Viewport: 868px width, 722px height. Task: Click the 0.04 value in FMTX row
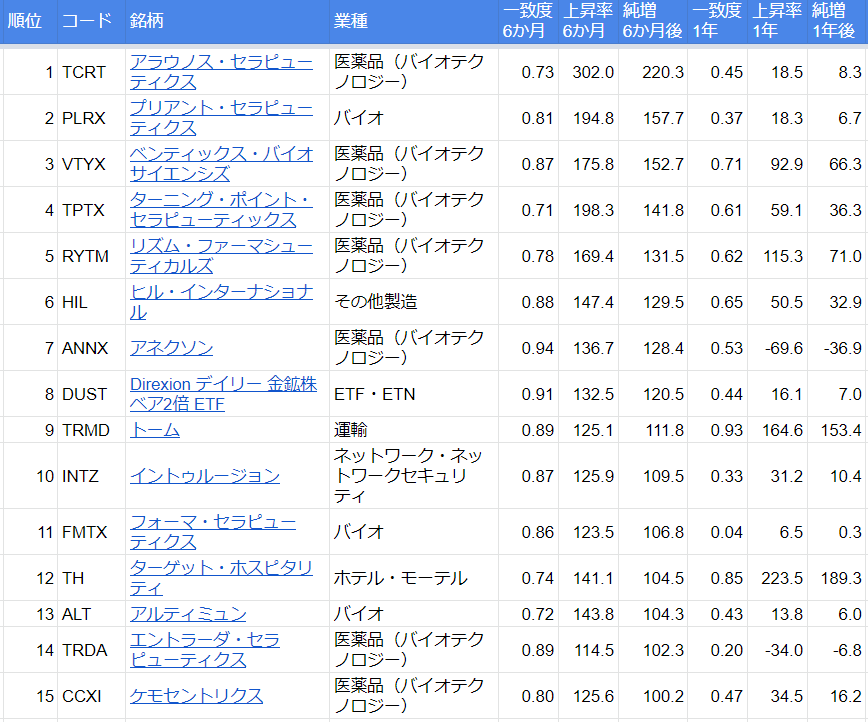click(x=726, y=532)
